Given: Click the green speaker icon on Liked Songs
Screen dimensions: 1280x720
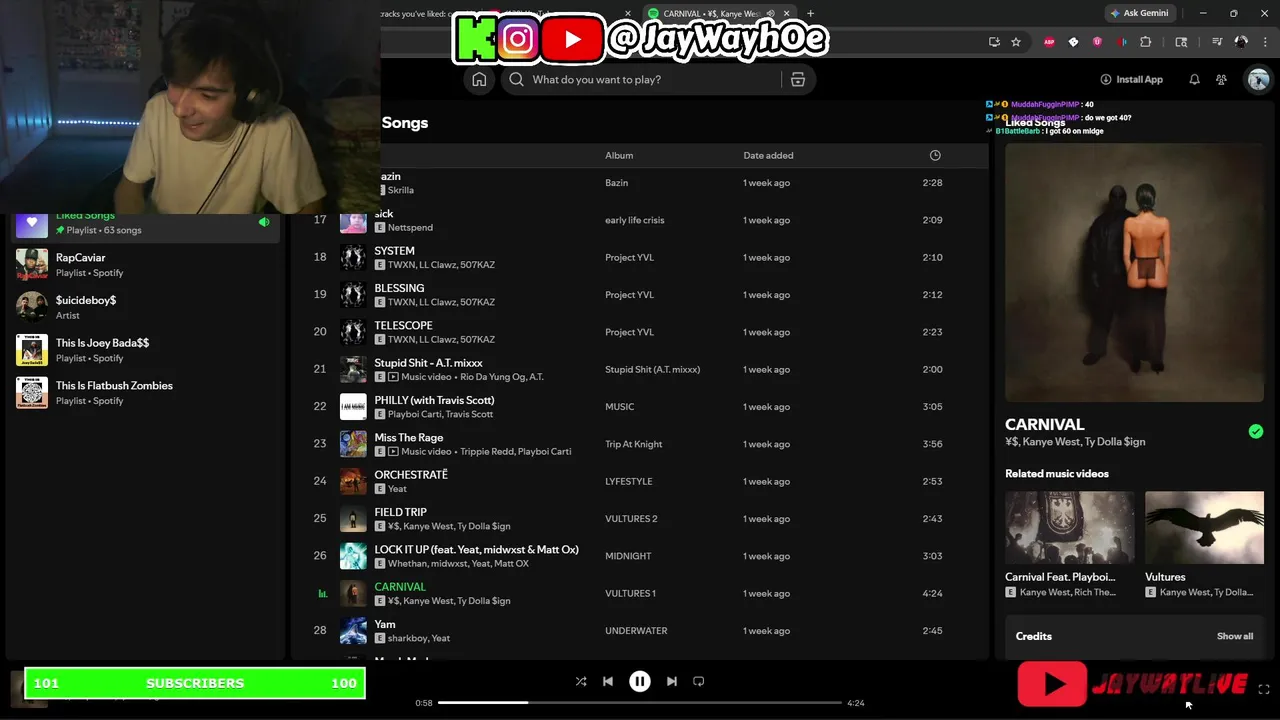Looking at the screenshot, I should tap(264, 223).
